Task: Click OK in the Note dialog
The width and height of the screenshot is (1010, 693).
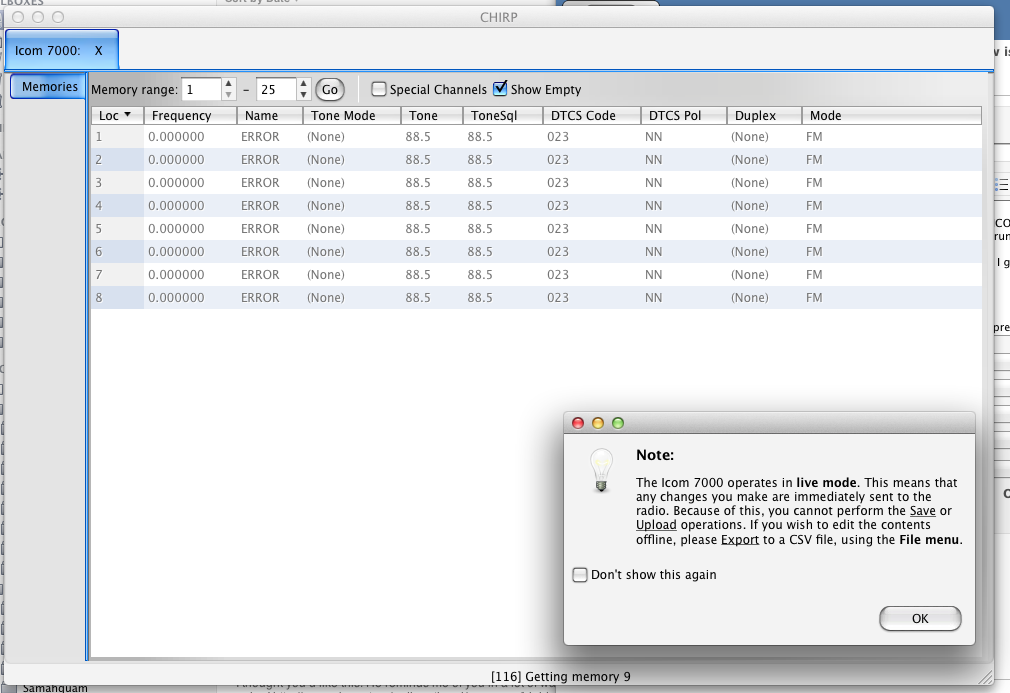Action: (x=920, y=618)
